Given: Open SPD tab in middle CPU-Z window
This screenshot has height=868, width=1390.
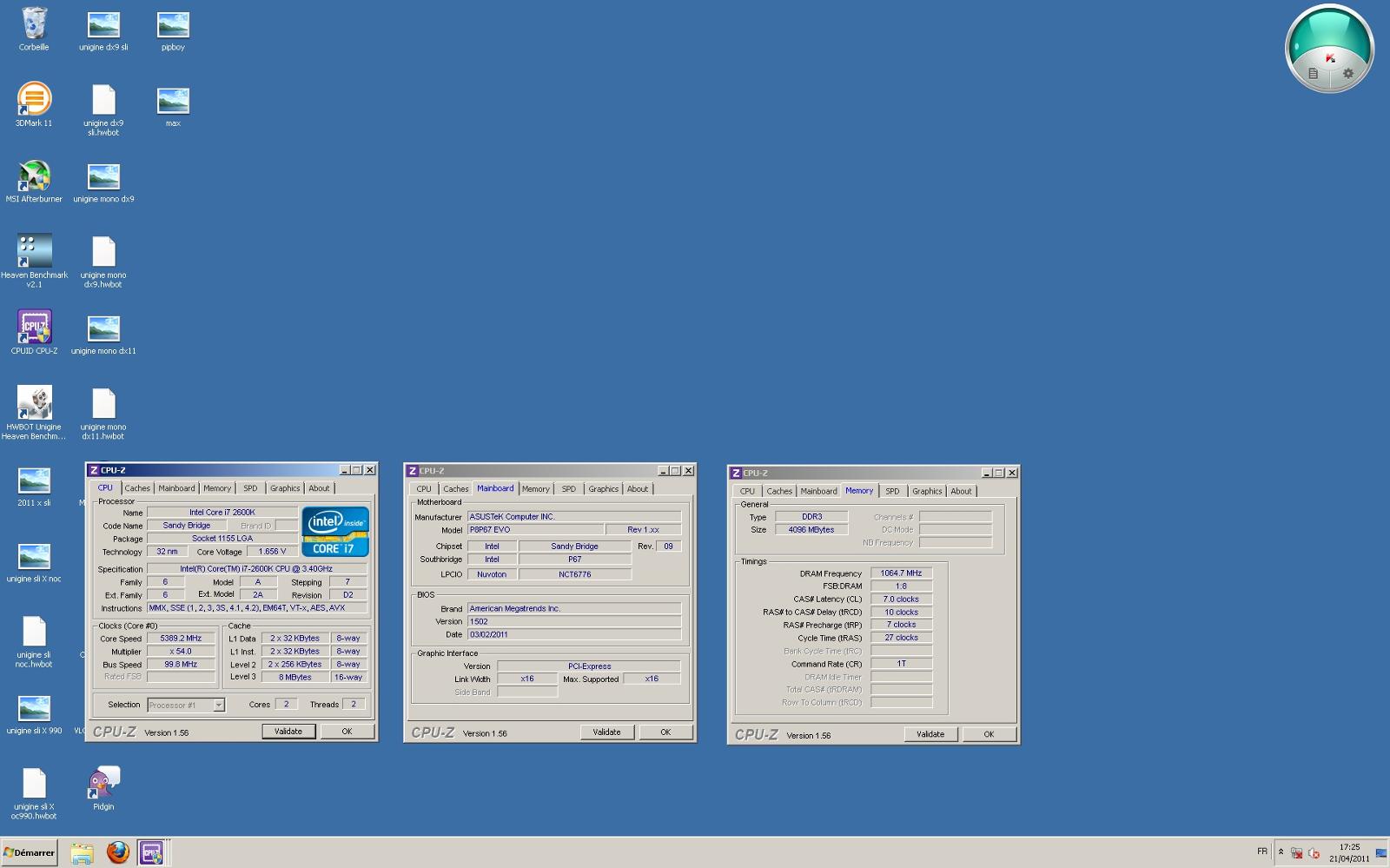Looking at the screenshot, I should (569, 489).
